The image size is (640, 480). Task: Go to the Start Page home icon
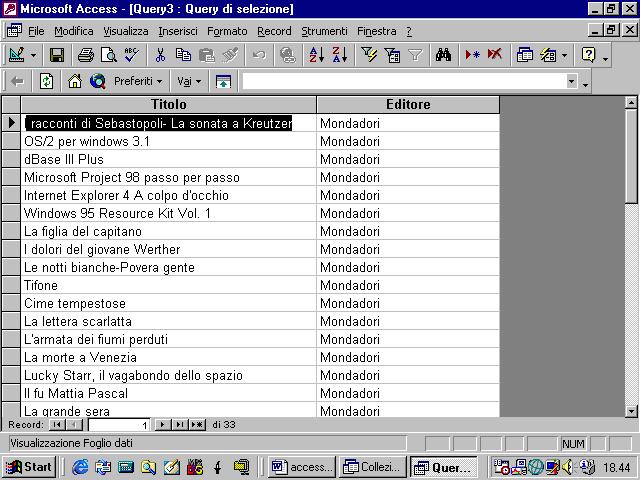(75, 82)
